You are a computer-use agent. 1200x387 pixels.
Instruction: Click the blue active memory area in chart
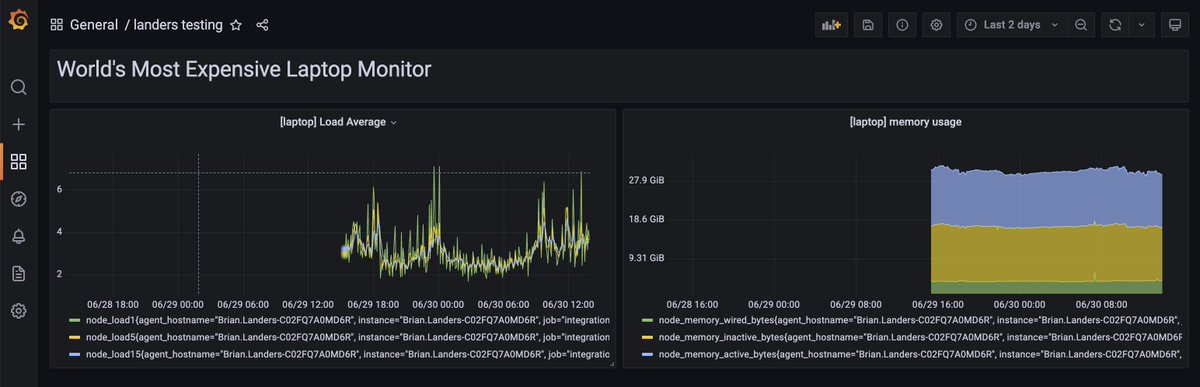coord(1045,198)
